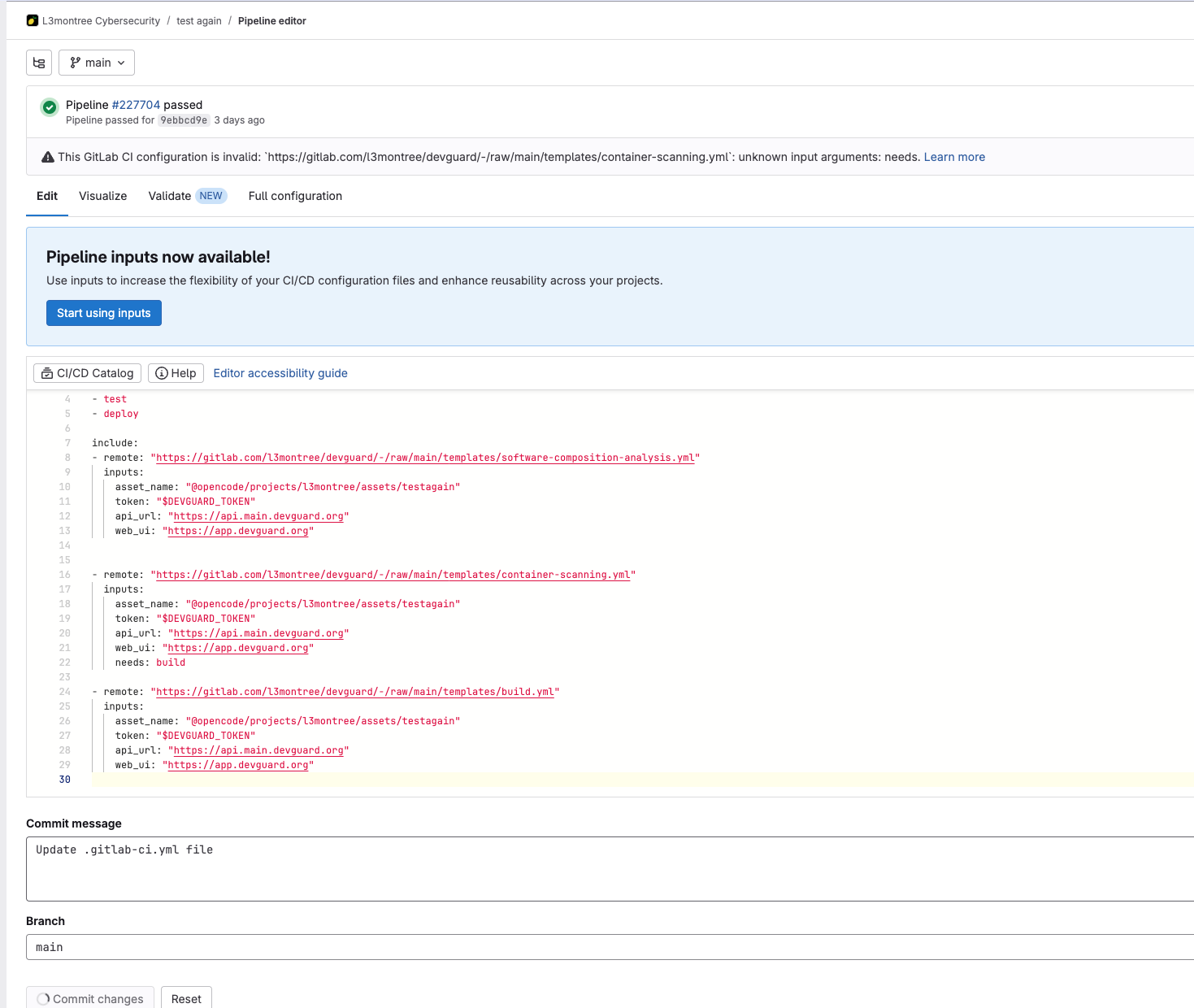The width and height of the screenshot is (1194, 1008).
Task: Click the api_url URL on line 20
Action: coord(258,633)
